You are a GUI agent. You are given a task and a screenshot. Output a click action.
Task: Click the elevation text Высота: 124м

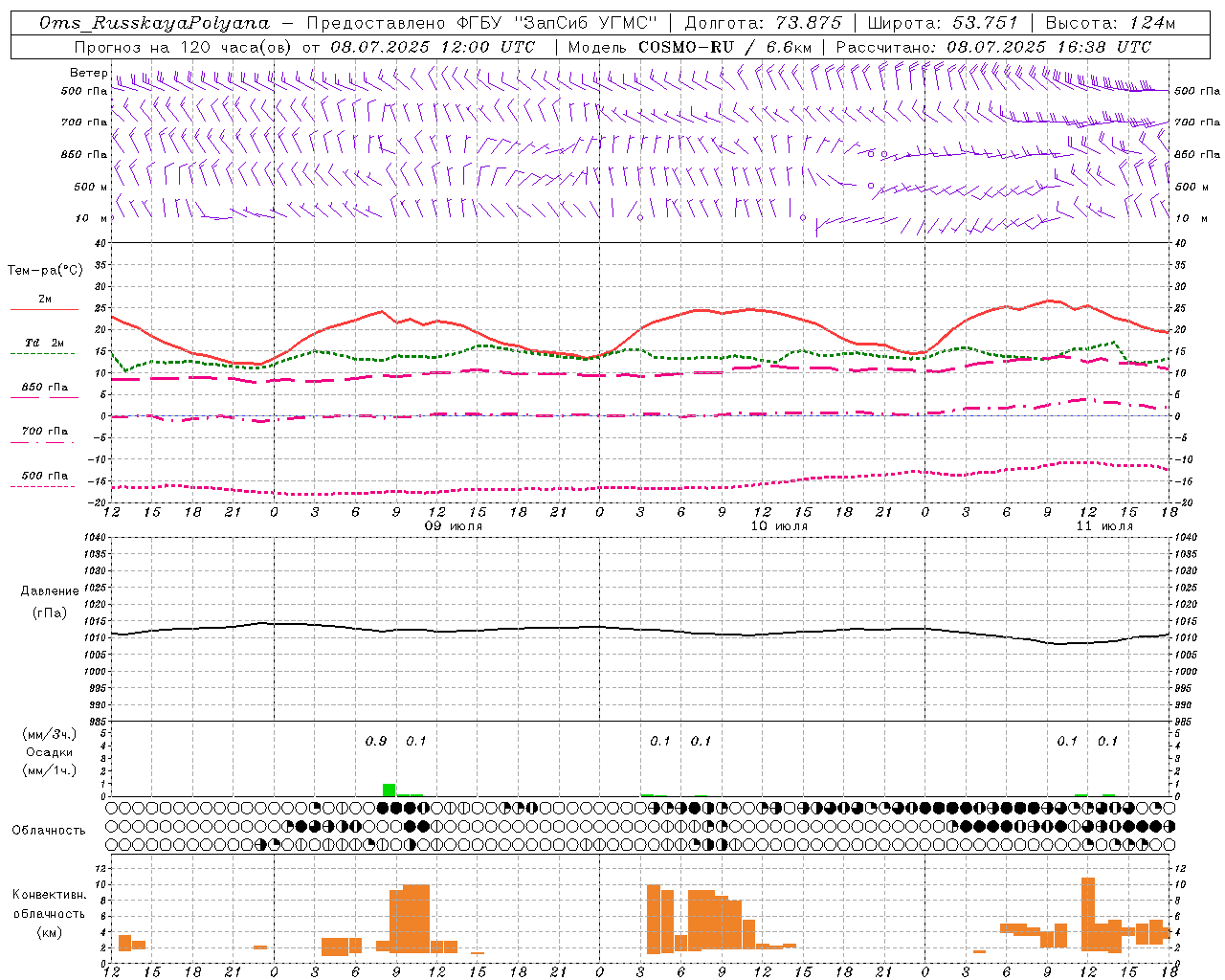point(1110,23)
